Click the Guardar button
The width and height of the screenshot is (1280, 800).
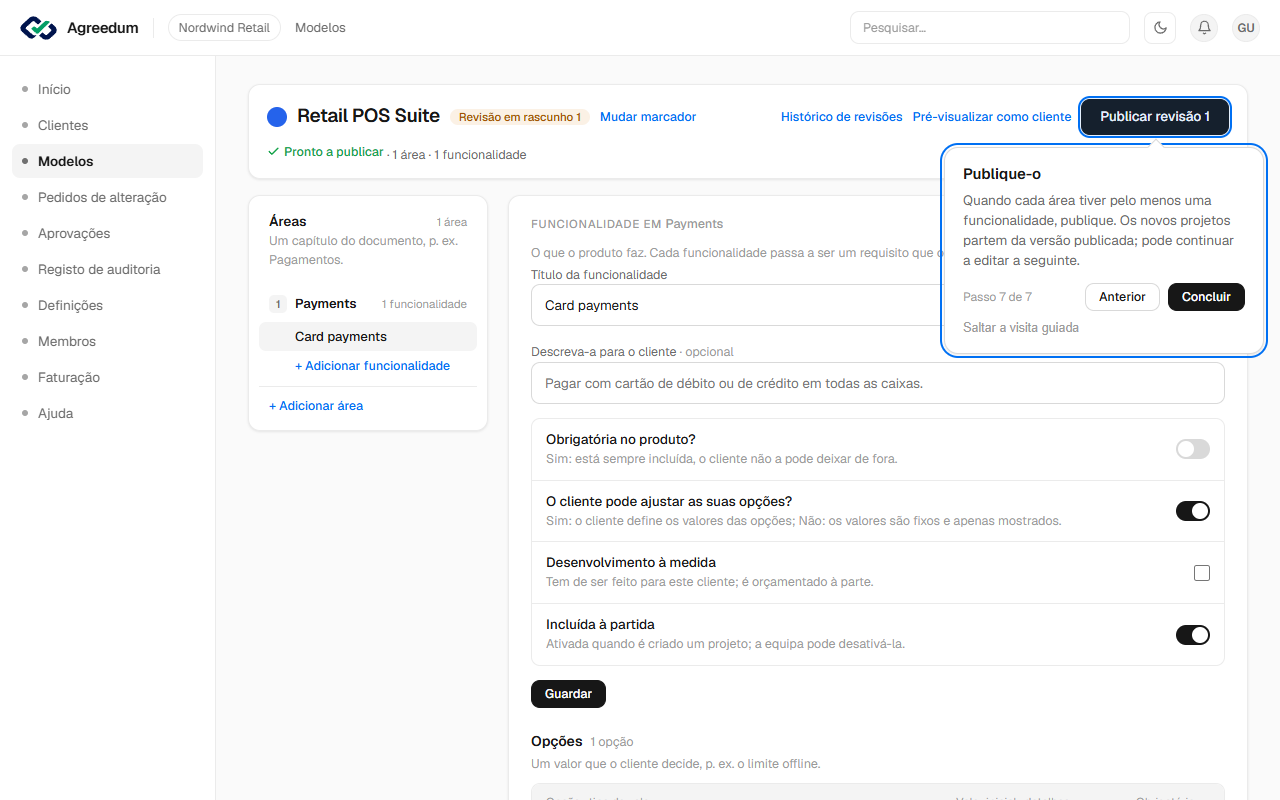click(x=568, y=694)
